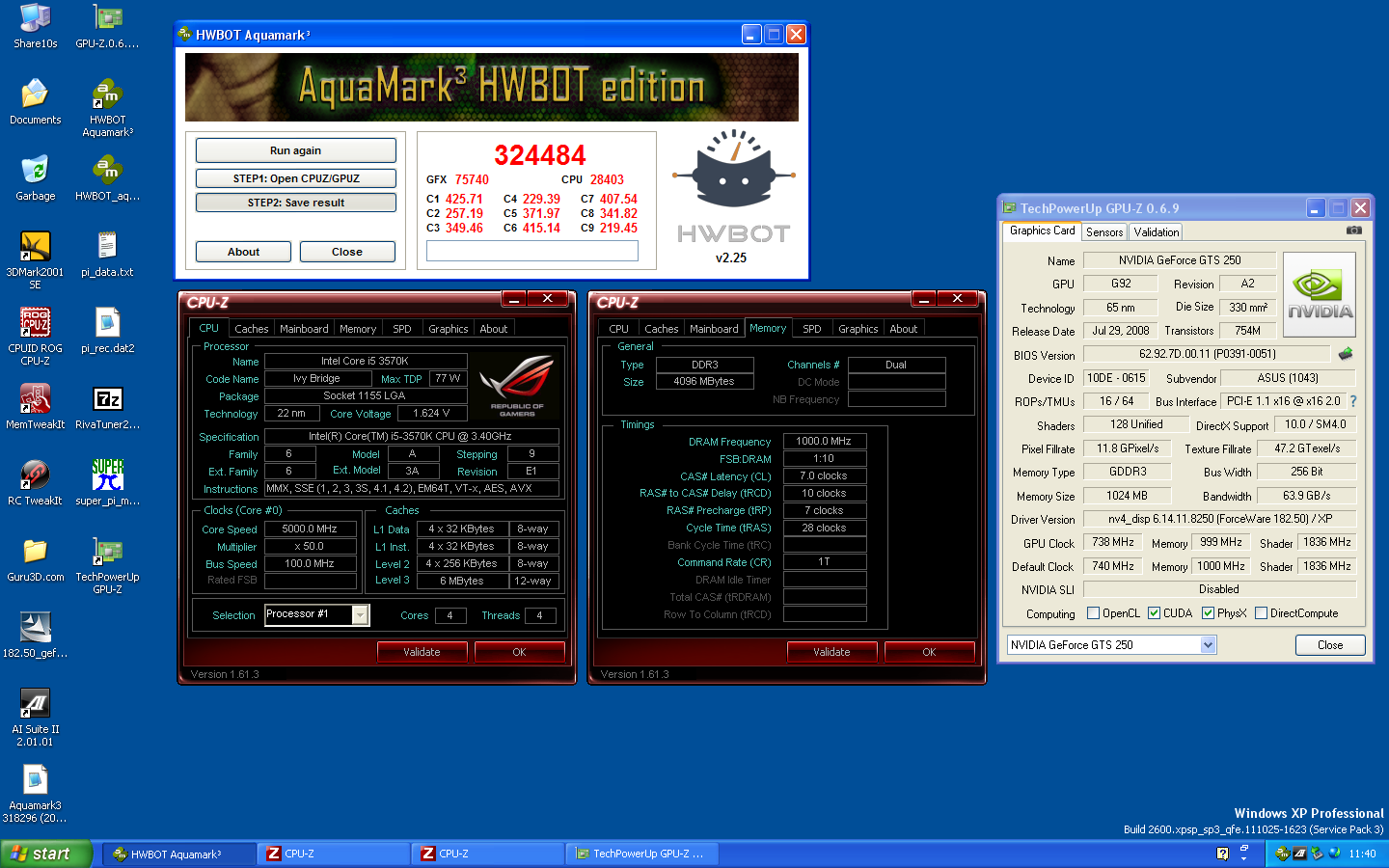Toggle the CUDA checkbox in GPU-Z

click(x=1154, y=613)
